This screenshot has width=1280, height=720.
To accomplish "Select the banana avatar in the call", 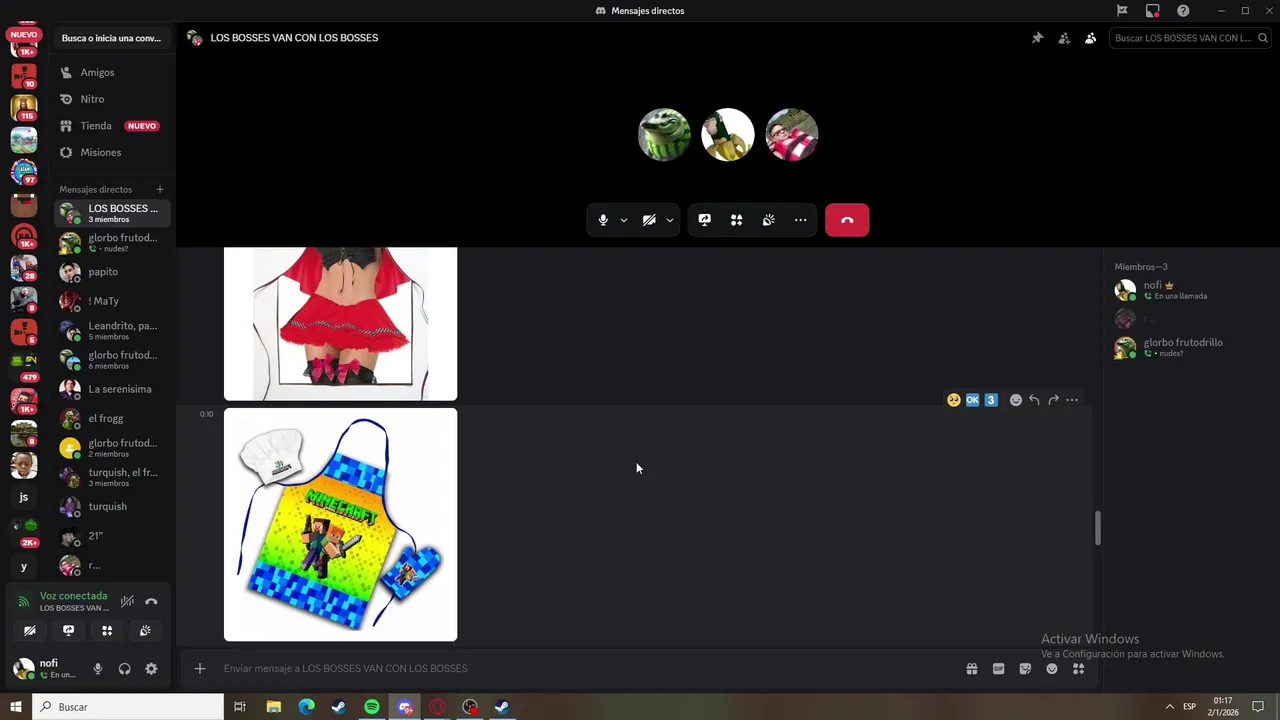I will [x=728, y=135].
